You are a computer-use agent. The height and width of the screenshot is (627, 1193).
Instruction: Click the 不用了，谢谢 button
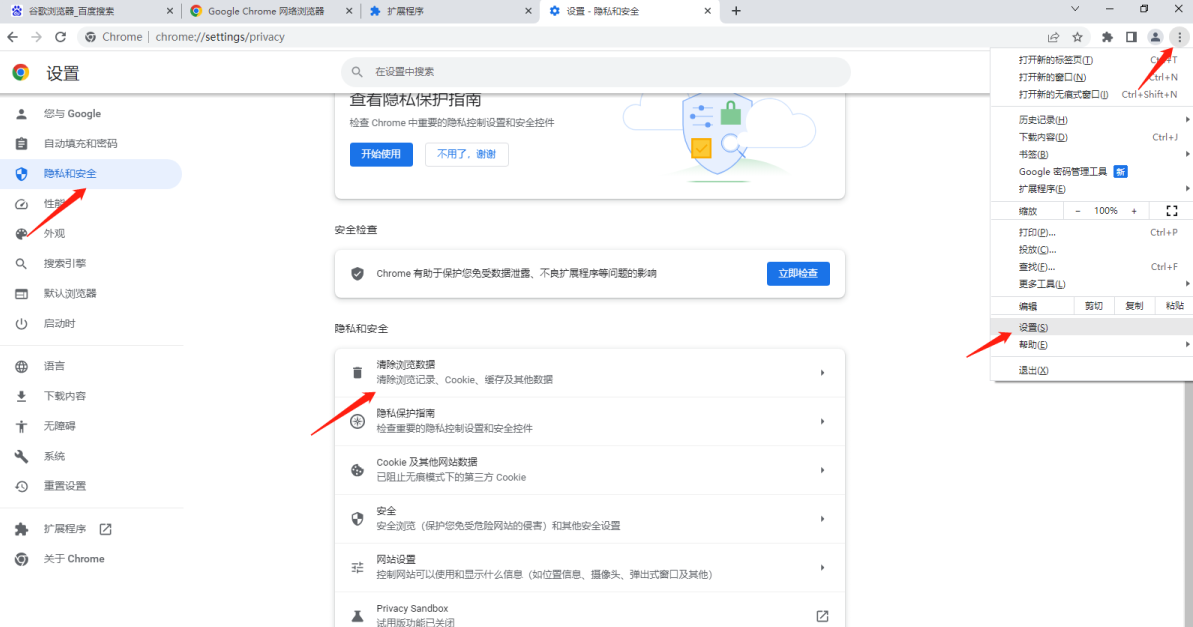tap(466, 154)
